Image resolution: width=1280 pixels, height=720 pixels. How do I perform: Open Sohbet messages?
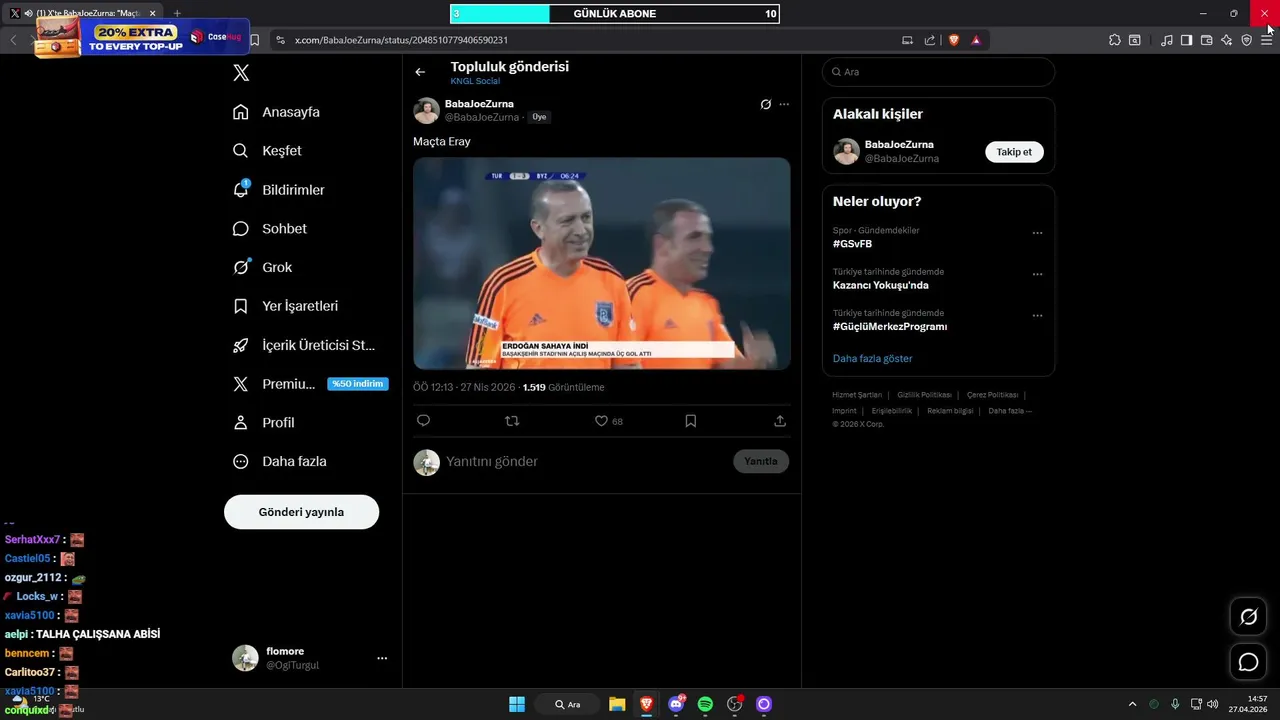[x=270, y=229]
